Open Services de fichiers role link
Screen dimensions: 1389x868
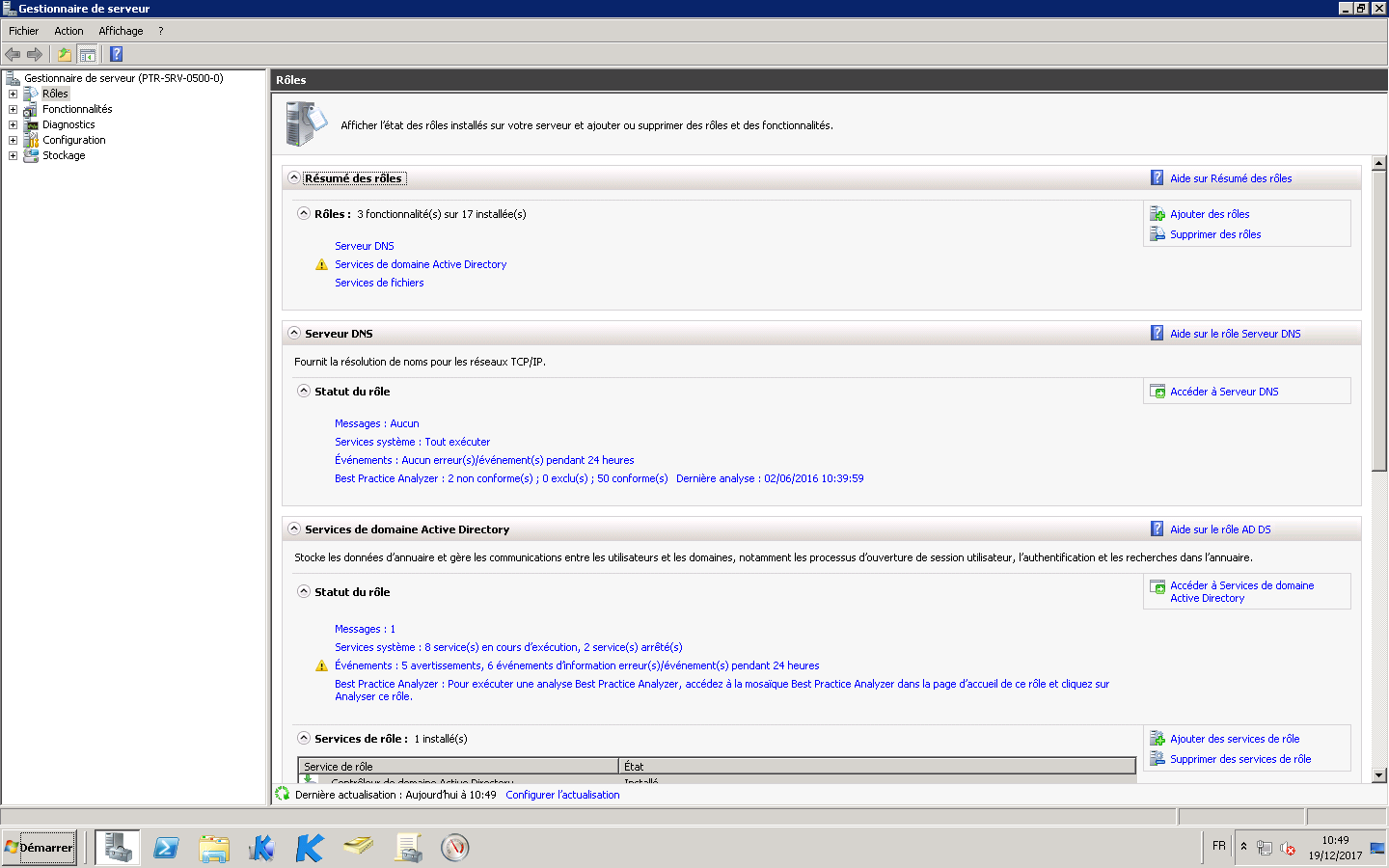click(379, 283)
